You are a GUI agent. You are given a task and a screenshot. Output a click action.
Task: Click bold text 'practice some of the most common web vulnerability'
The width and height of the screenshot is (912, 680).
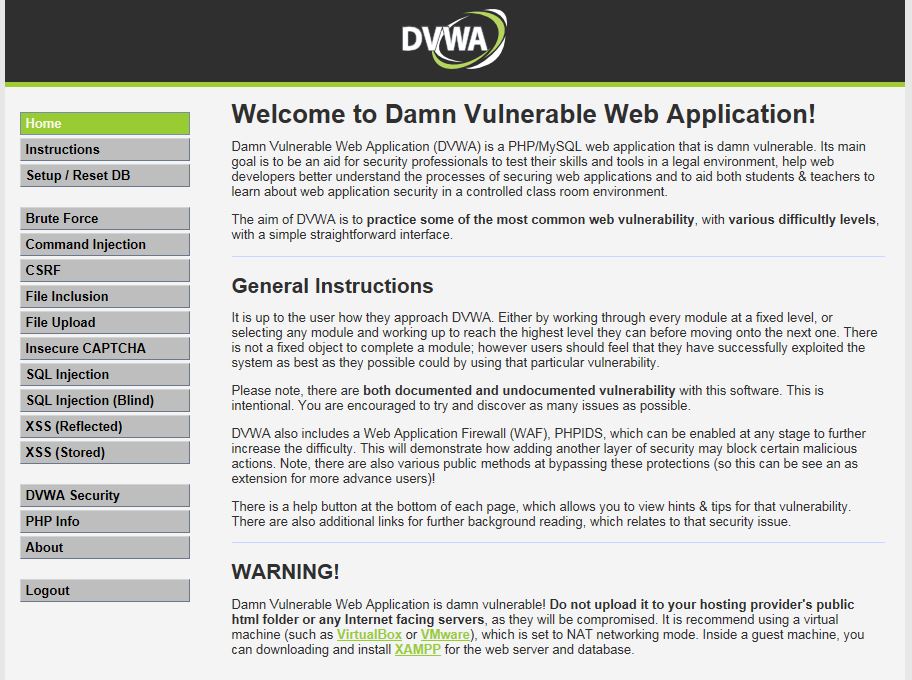click(x=530, y=220)
